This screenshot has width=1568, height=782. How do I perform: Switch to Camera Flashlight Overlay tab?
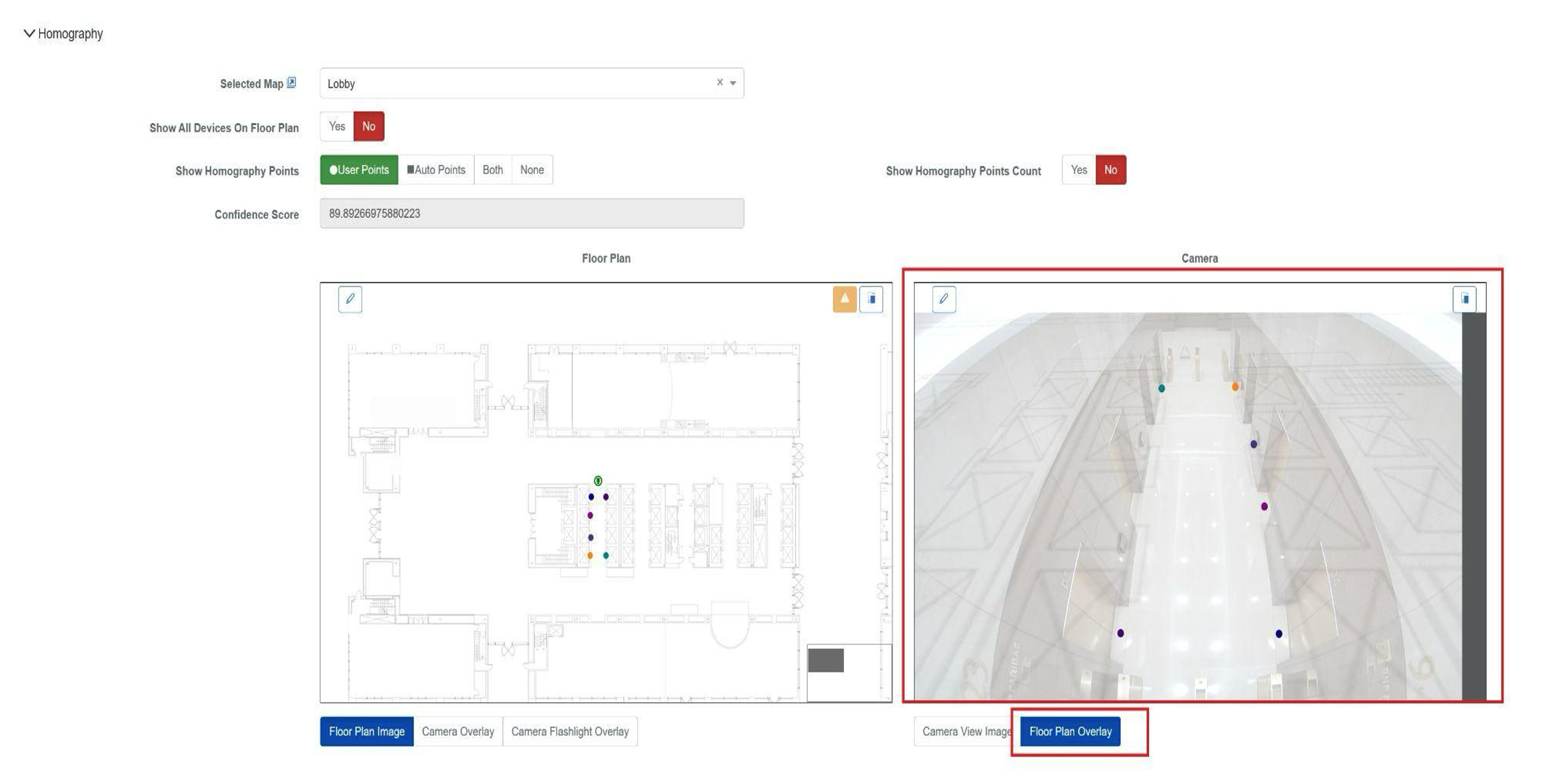[x=569, y=731]
